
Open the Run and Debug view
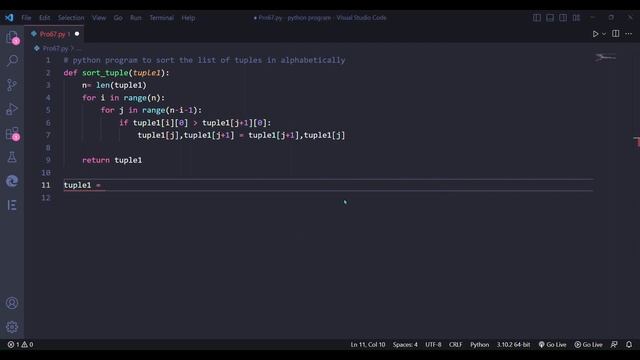coord(12,109)
